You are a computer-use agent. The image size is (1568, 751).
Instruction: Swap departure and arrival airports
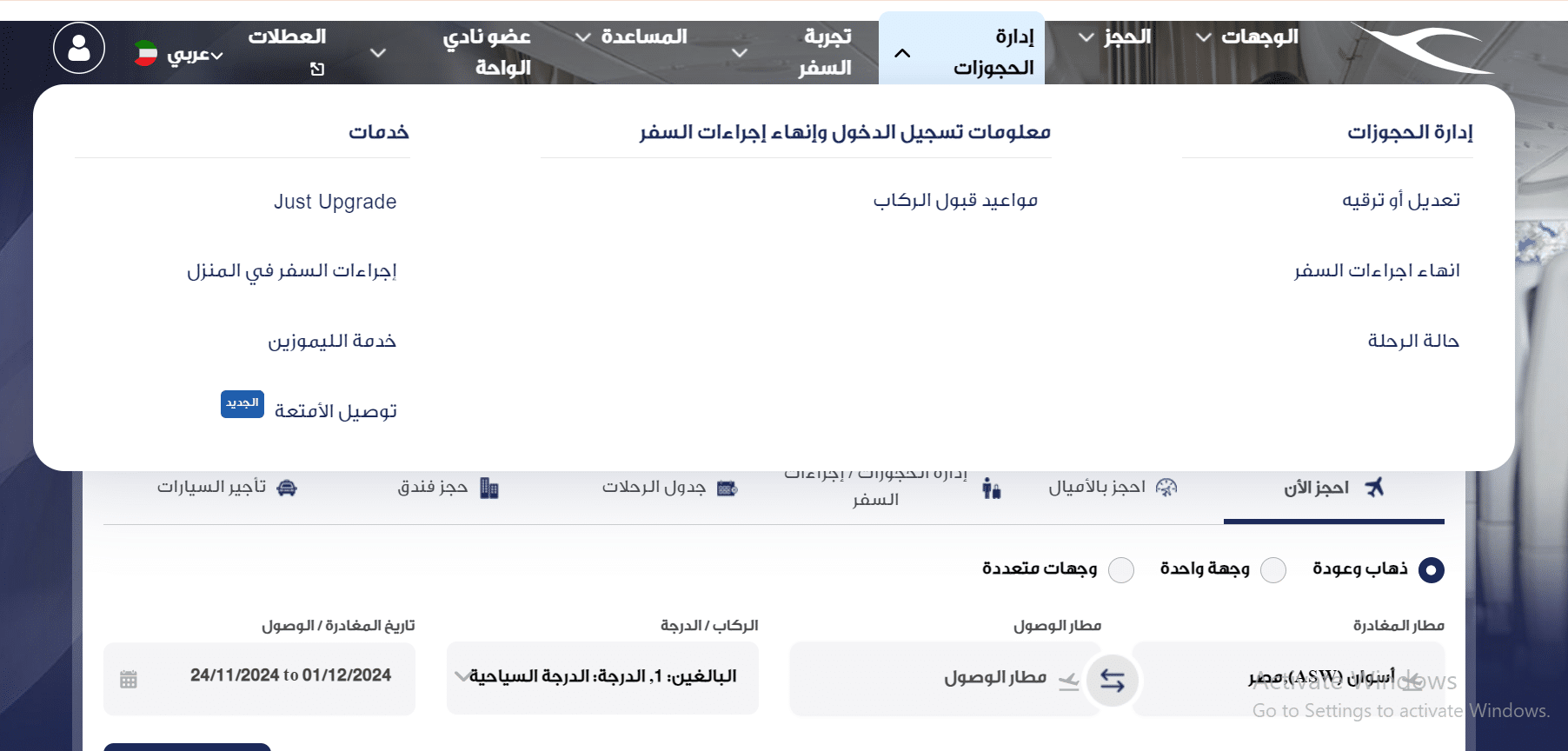(1113, 681)
